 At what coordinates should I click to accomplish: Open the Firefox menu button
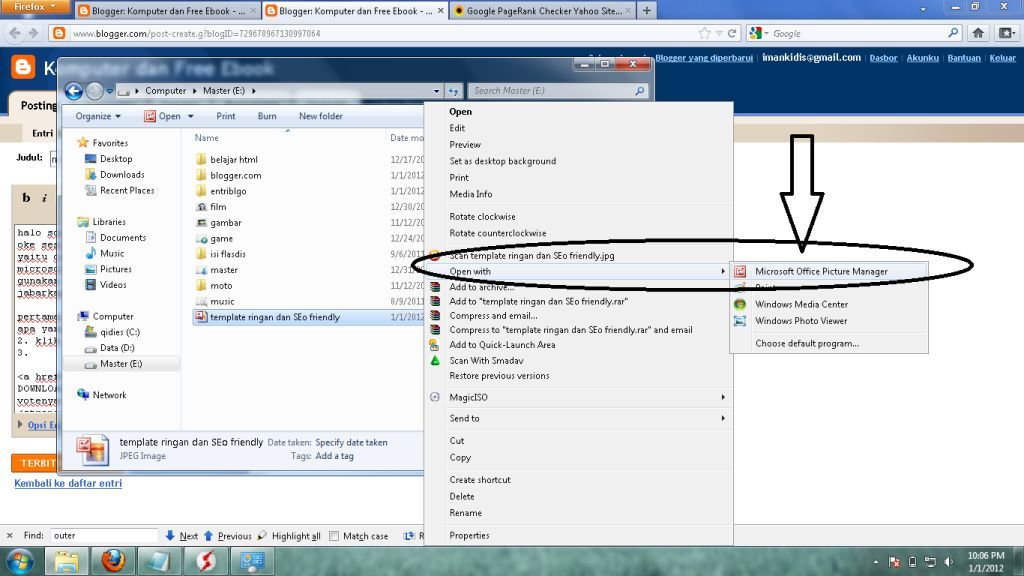[x=35, y=7]
